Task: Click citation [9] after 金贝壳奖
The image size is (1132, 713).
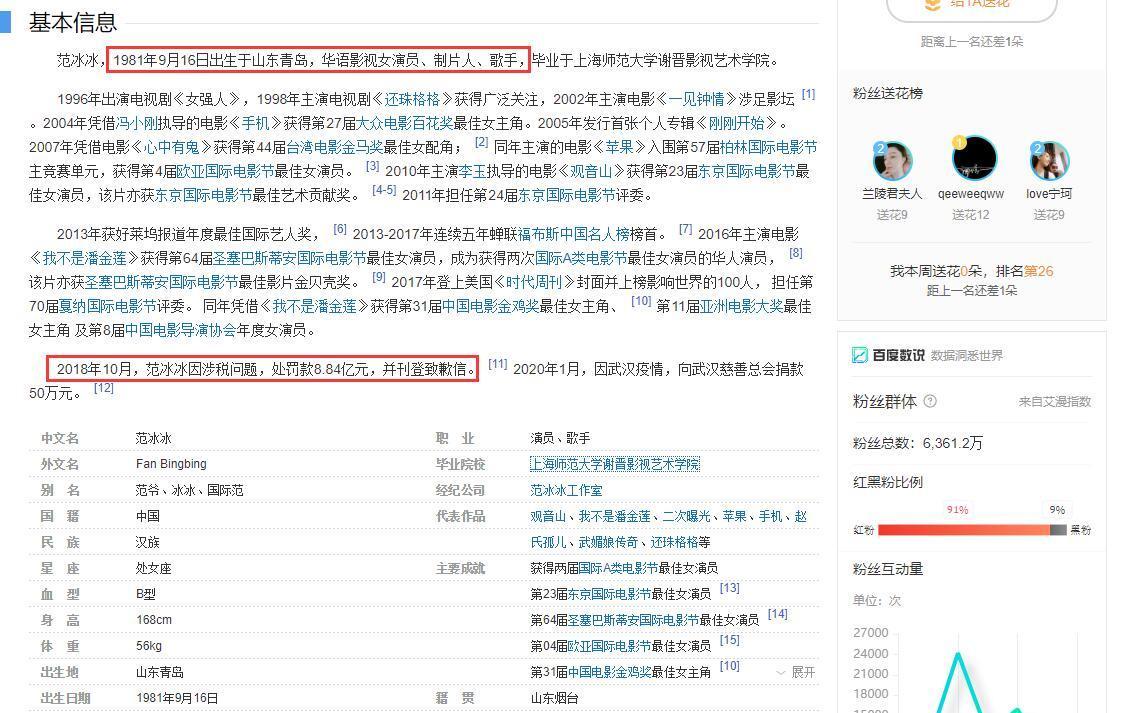Action: [379, 277]
